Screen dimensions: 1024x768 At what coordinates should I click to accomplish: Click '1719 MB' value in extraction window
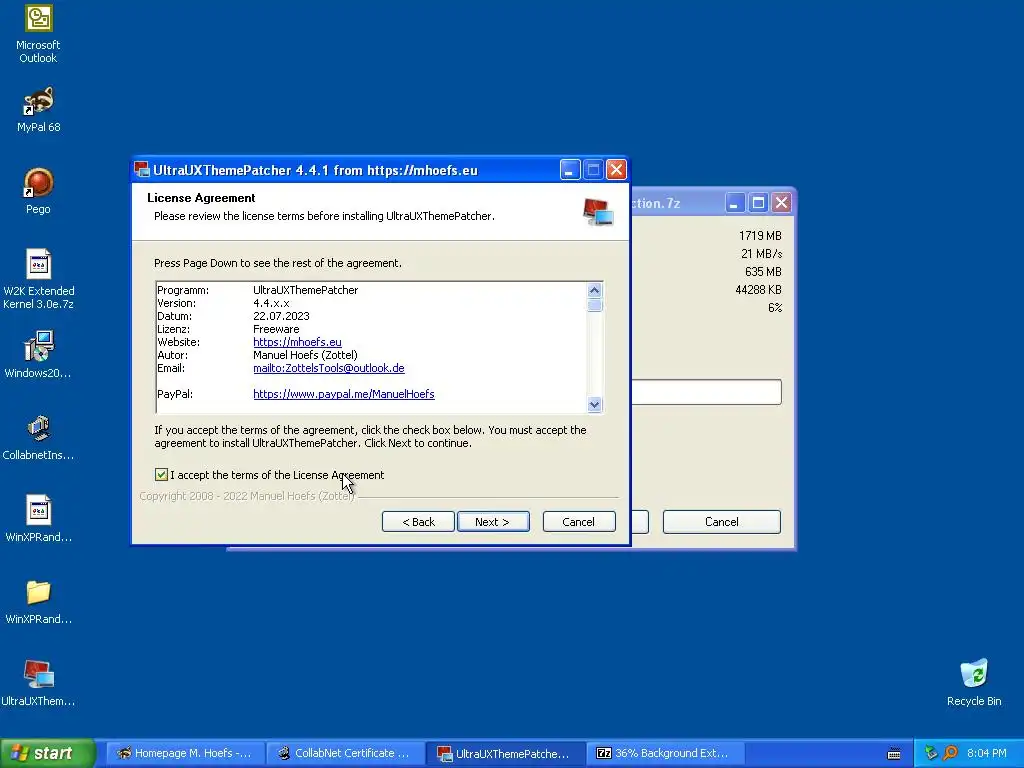pyautogui.click(x=760, y=236)
